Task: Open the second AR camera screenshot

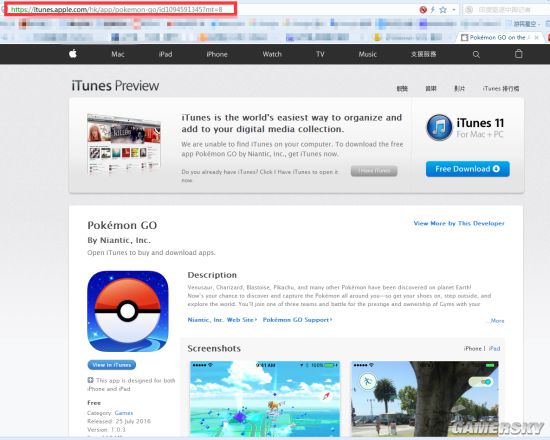Action: 425,399
